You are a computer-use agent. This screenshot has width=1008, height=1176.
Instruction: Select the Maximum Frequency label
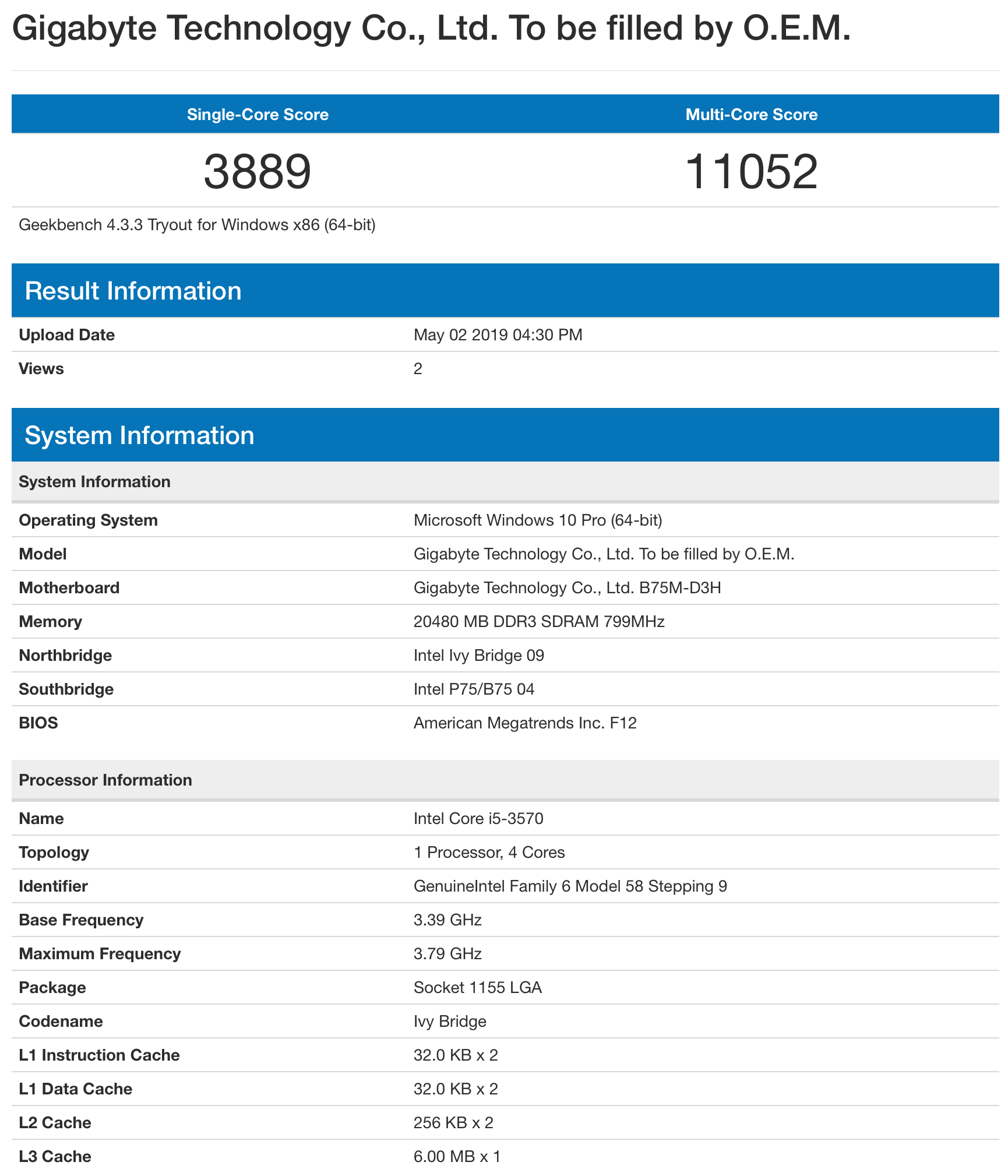pos(100,954)
